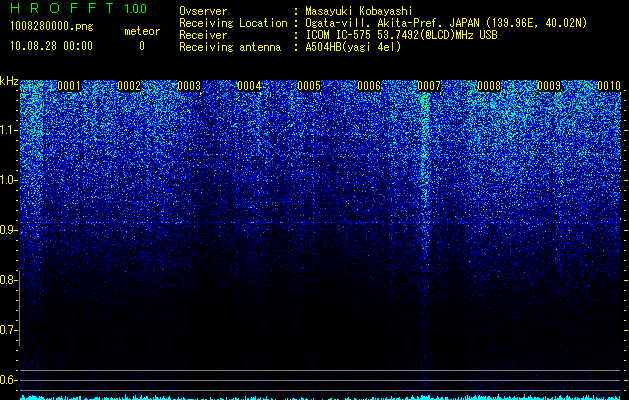The width and height of the screenshot is (629, 400).
Task: Click the meteor count label
Action: tap(142, 31)
